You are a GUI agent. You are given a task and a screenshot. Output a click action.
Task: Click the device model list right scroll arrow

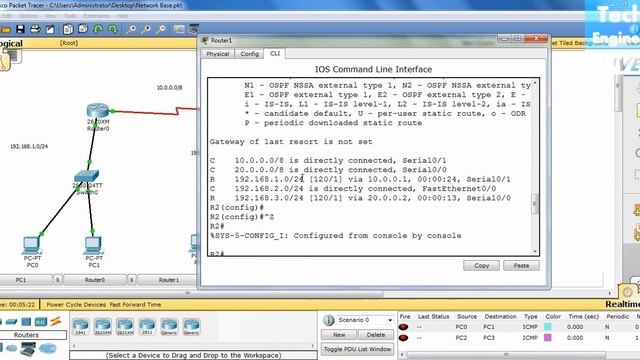tap(313, 346)
